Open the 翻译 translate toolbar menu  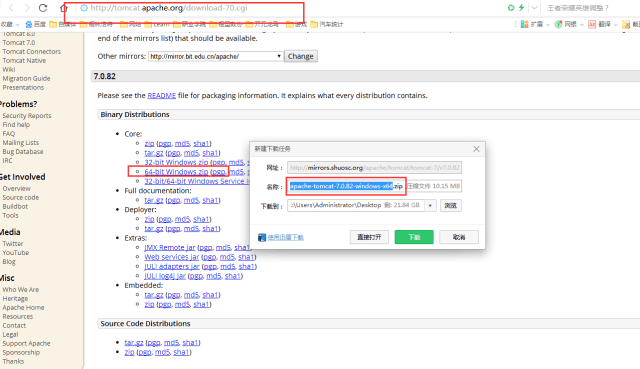click(603, 24)
